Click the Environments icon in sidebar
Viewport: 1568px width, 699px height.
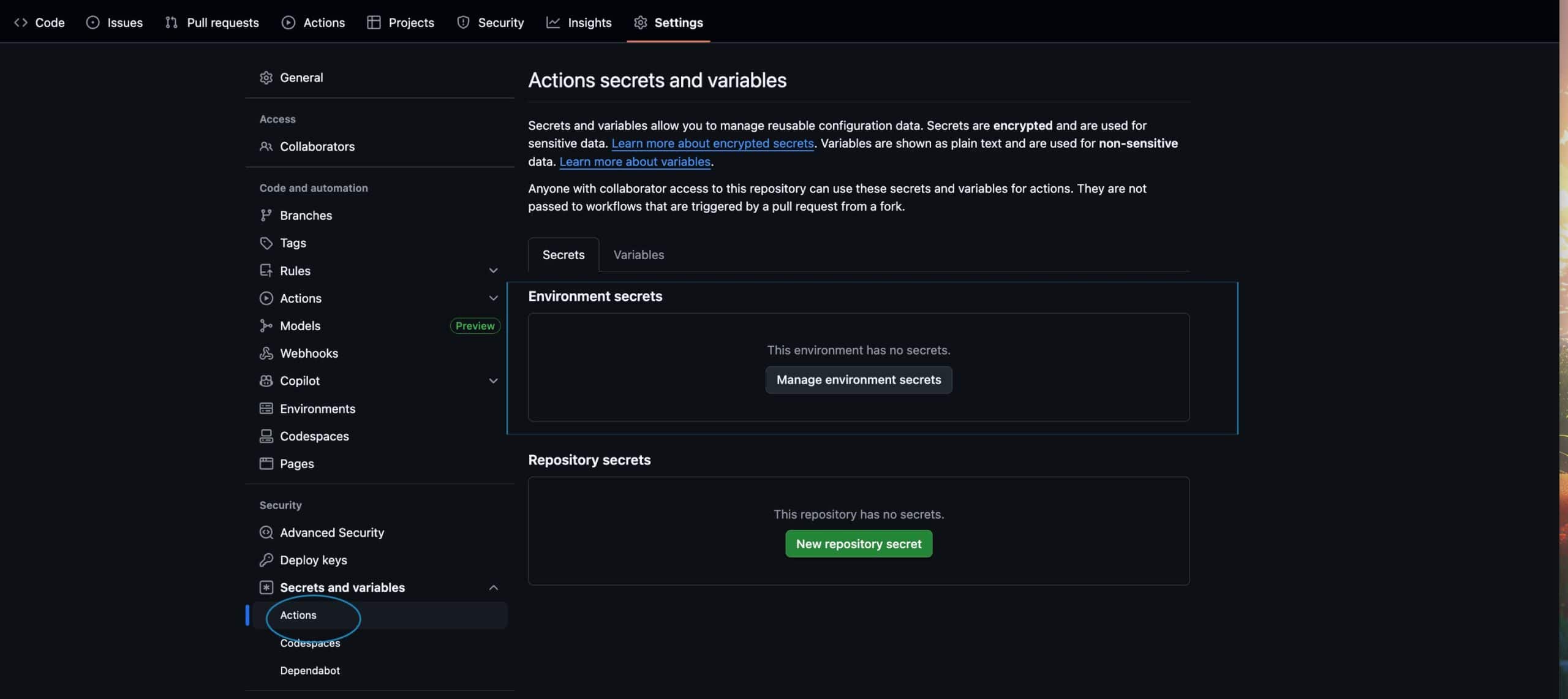(266, 409)
